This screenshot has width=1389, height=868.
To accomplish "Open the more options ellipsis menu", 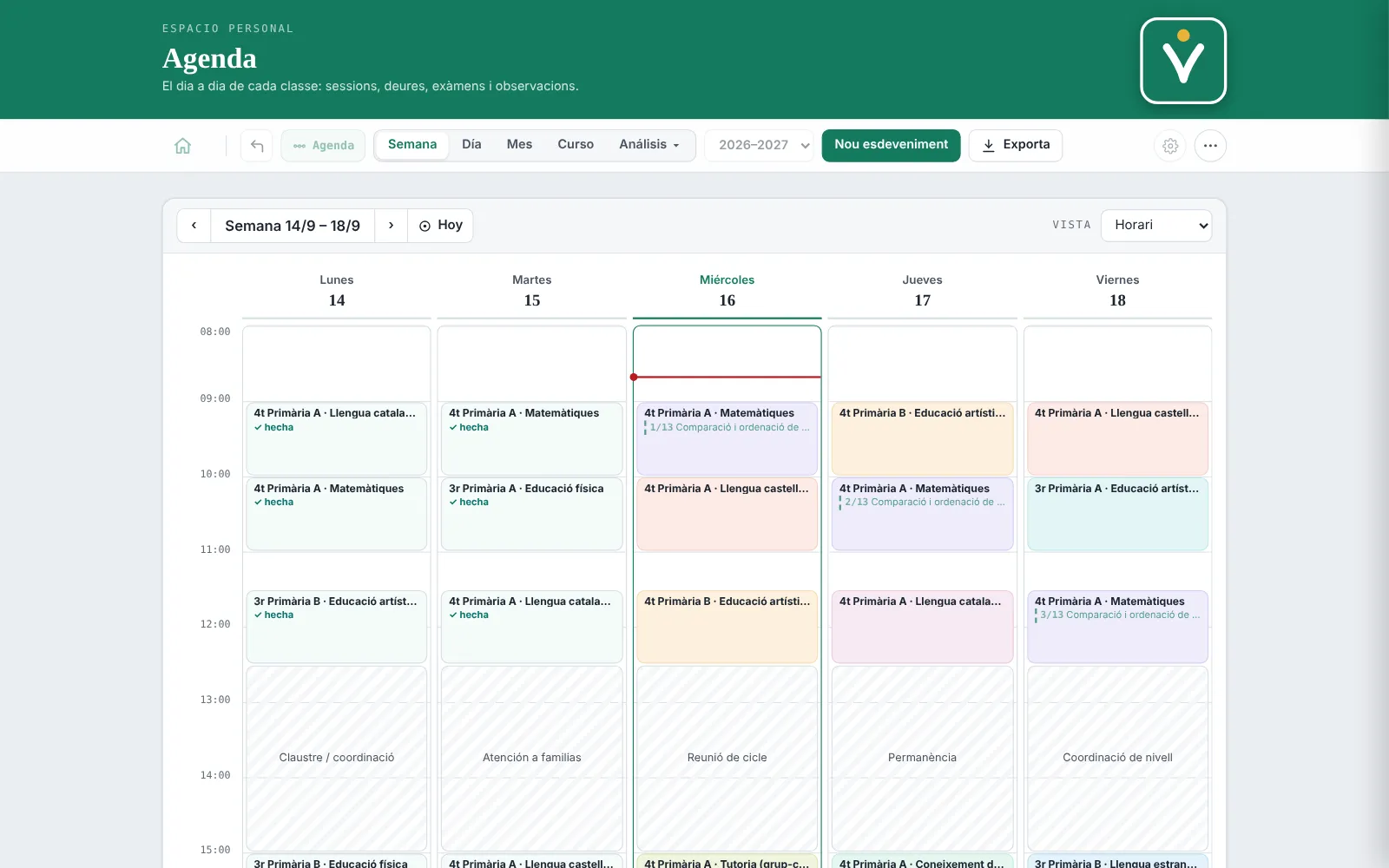I will 1210,146.
